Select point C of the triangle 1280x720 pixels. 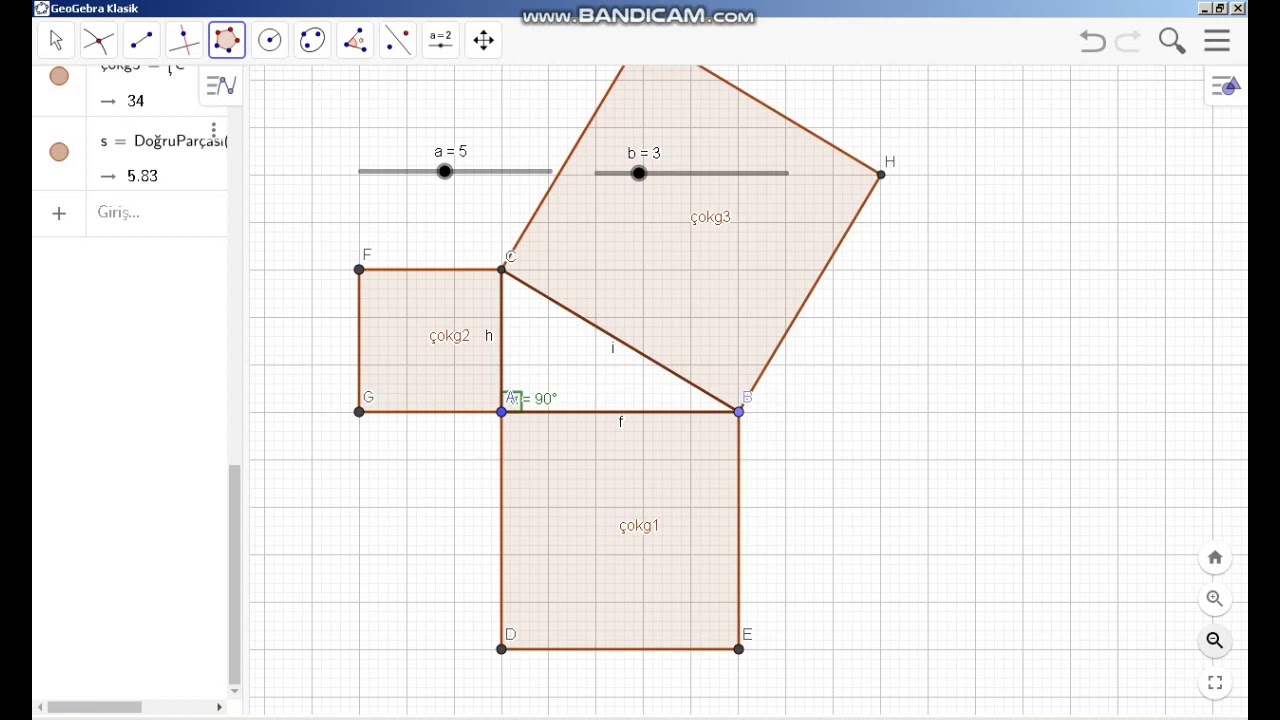(x=502, y=269)
